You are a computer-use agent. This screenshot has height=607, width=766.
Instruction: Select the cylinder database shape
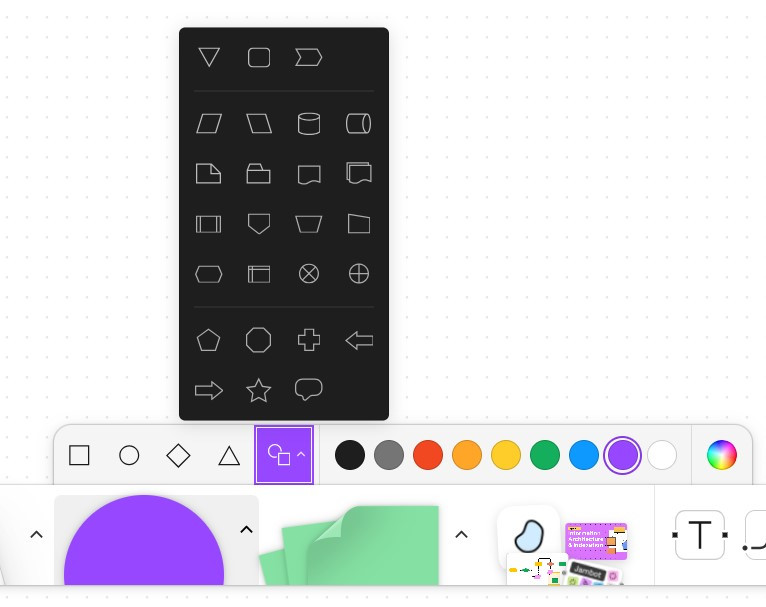coord(309,124)
